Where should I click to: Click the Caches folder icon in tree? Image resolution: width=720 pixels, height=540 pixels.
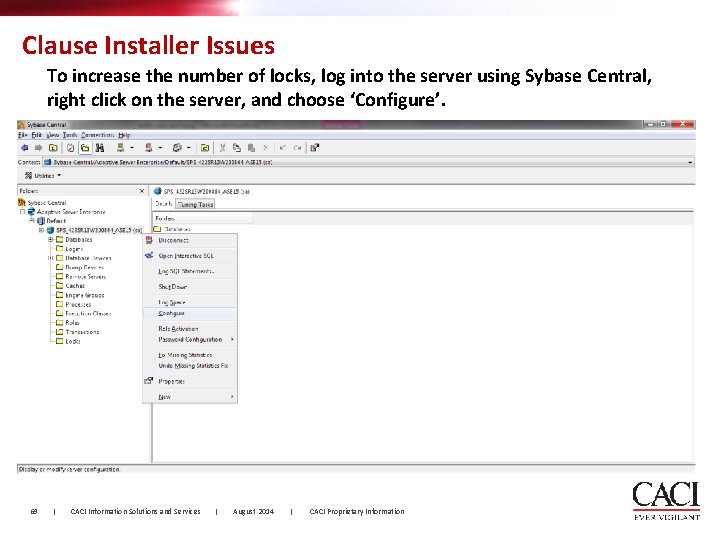[60, 285]
